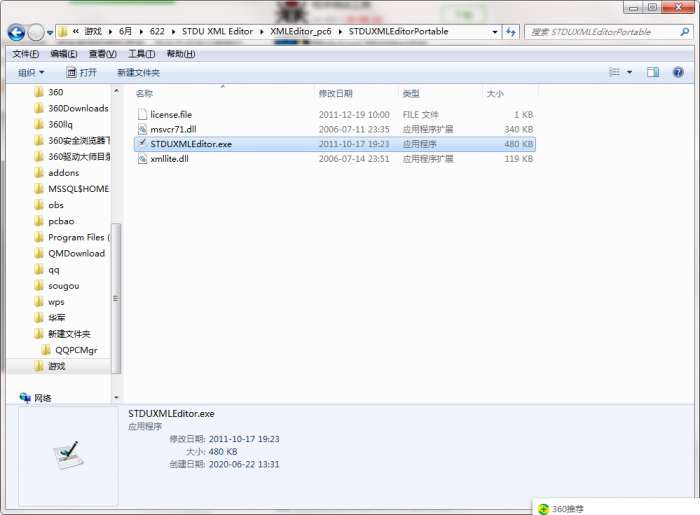The height and width of the screenshot is (515, 700).
Task: Click the 新建文件夹 folder icon in sidebar
Action: coord(39,333)
